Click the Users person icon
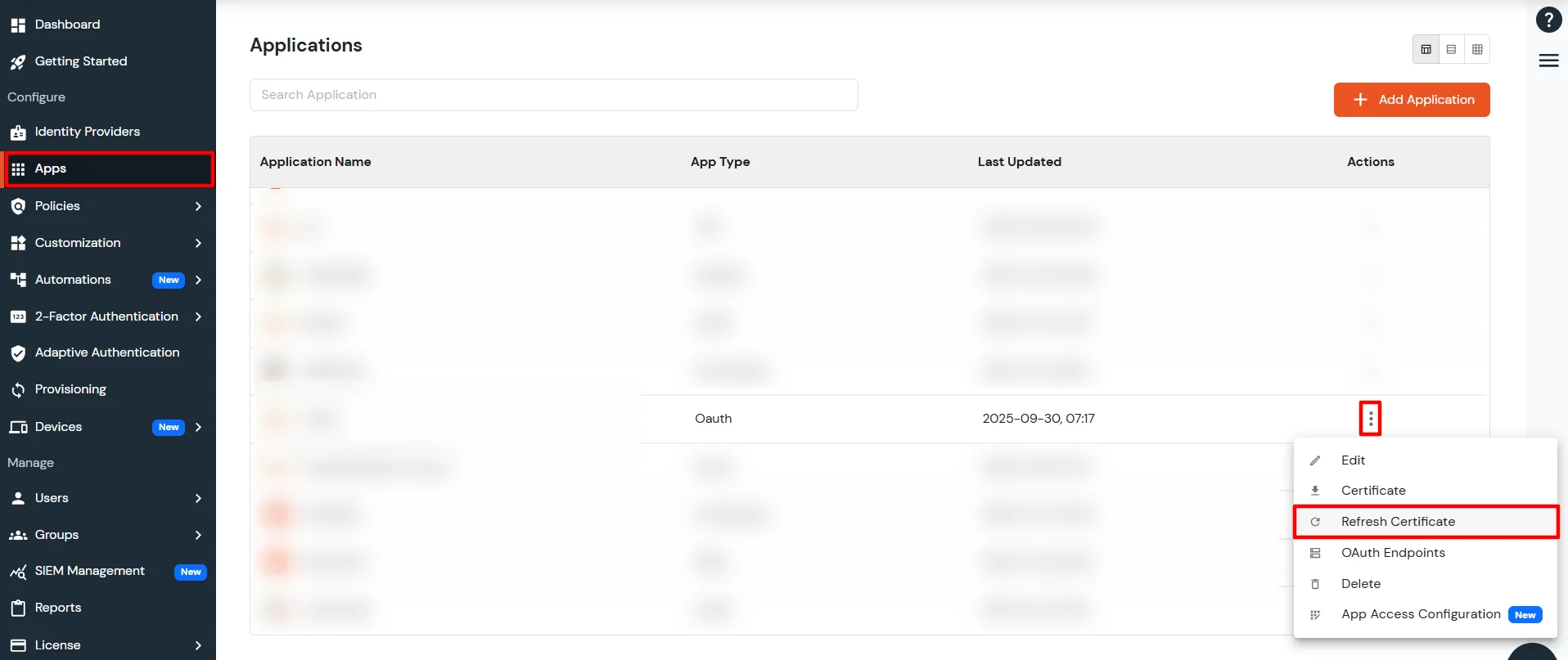Screen dimensions: 1568x660 [x=18, y=498]
